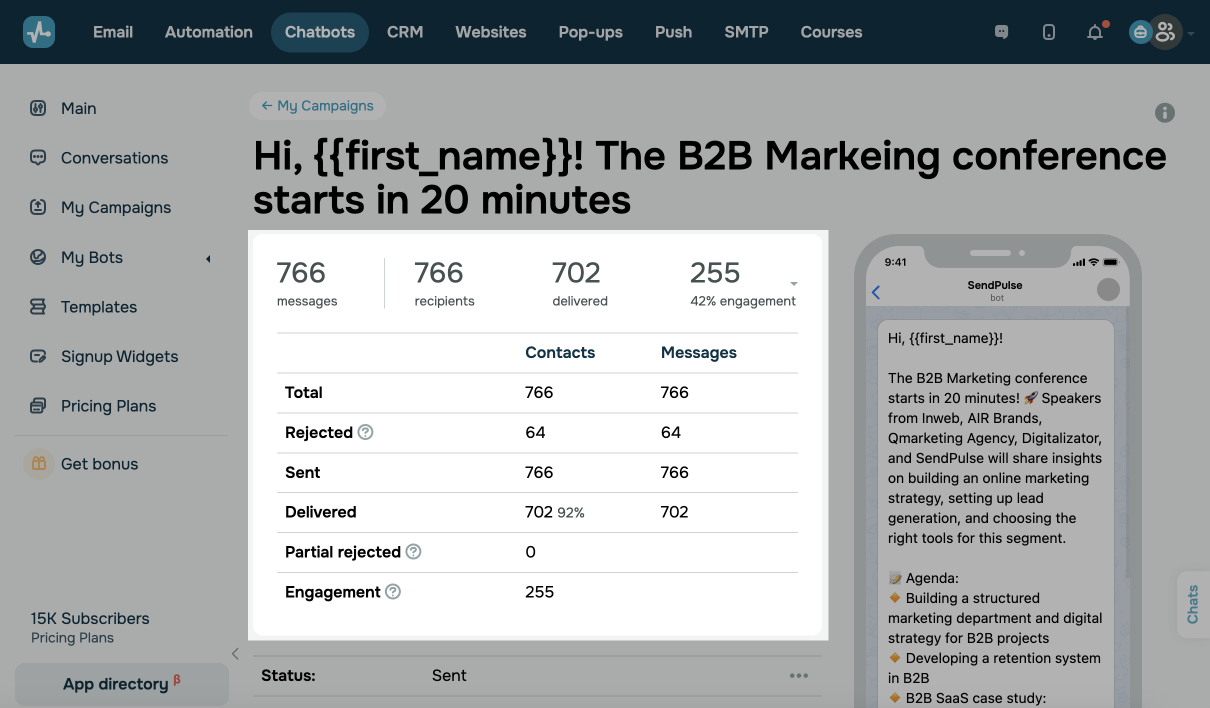Viewport: 1210px width, 708px height.
Task: Open the chat support icon in header
Action: point(1001,32)
